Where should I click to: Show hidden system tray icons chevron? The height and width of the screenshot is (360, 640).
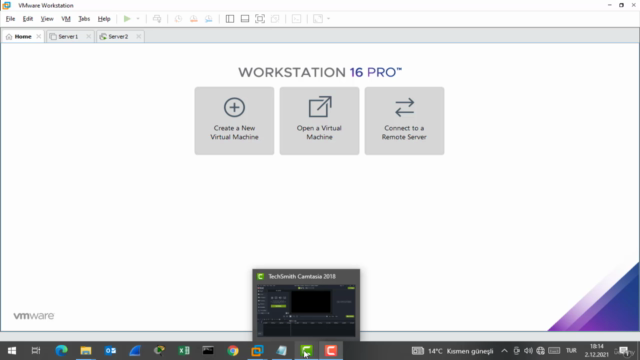point(504,351)
